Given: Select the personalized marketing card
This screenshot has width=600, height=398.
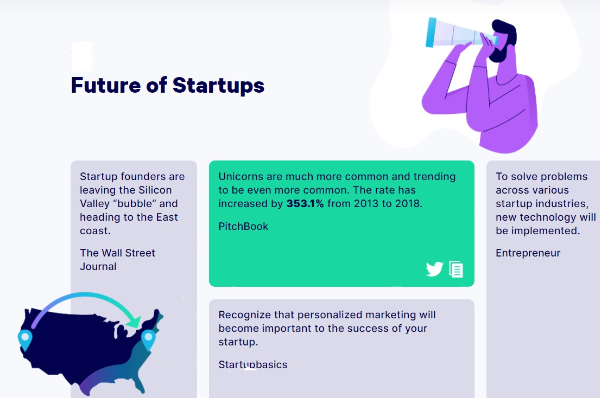Looking at the screenshot, I should click(341, 349).
